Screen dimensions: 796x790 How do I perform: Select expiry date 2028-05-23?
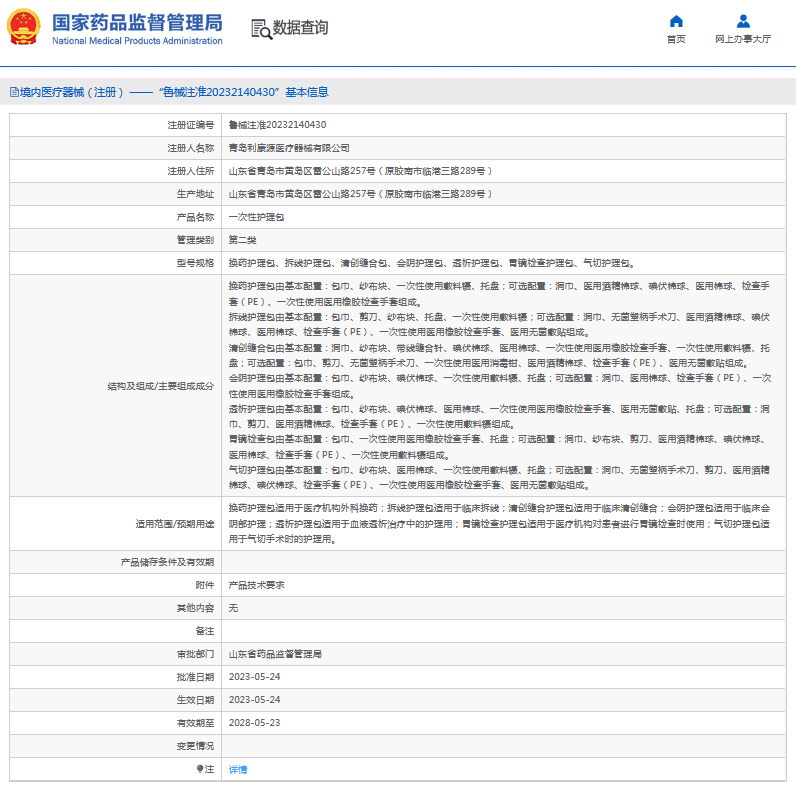(x=254, y=722)
